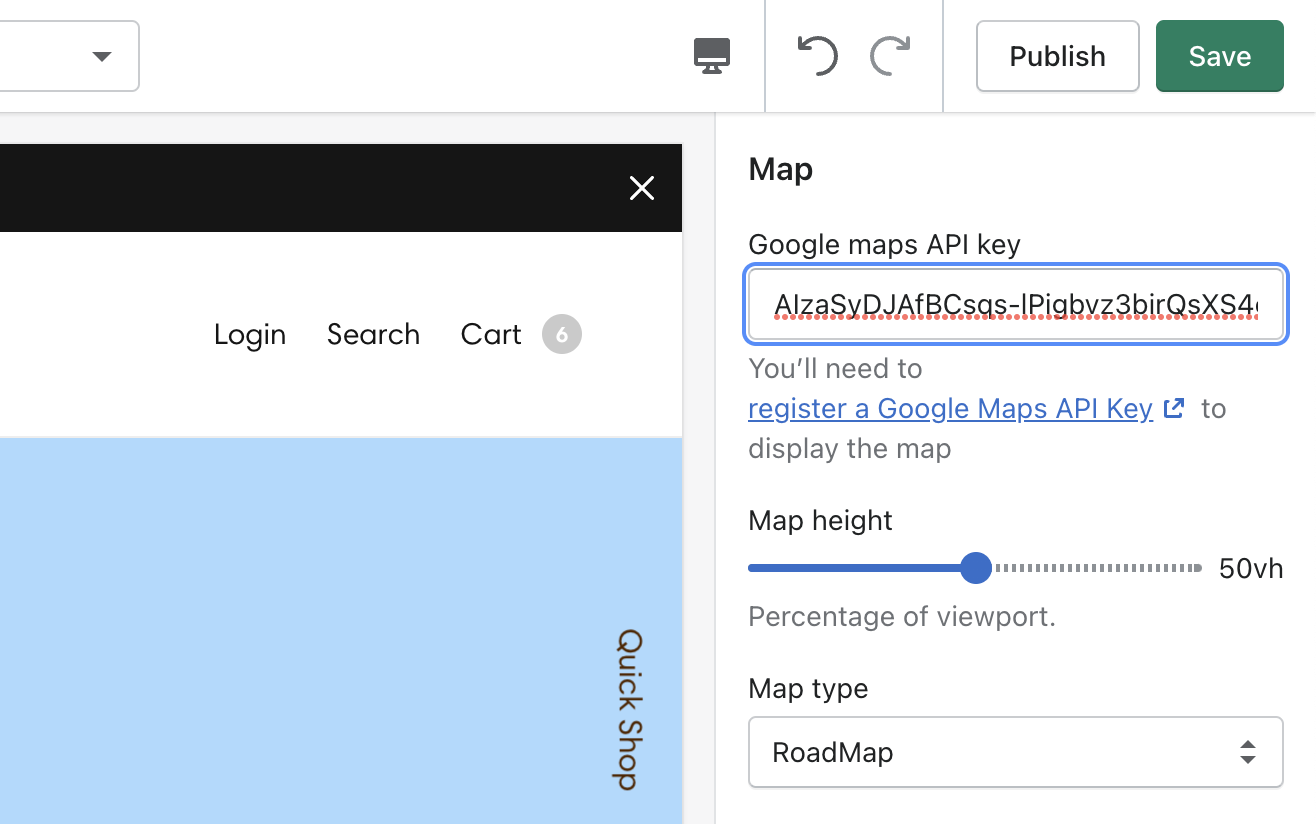Click the 50vh map height value

1251,569
